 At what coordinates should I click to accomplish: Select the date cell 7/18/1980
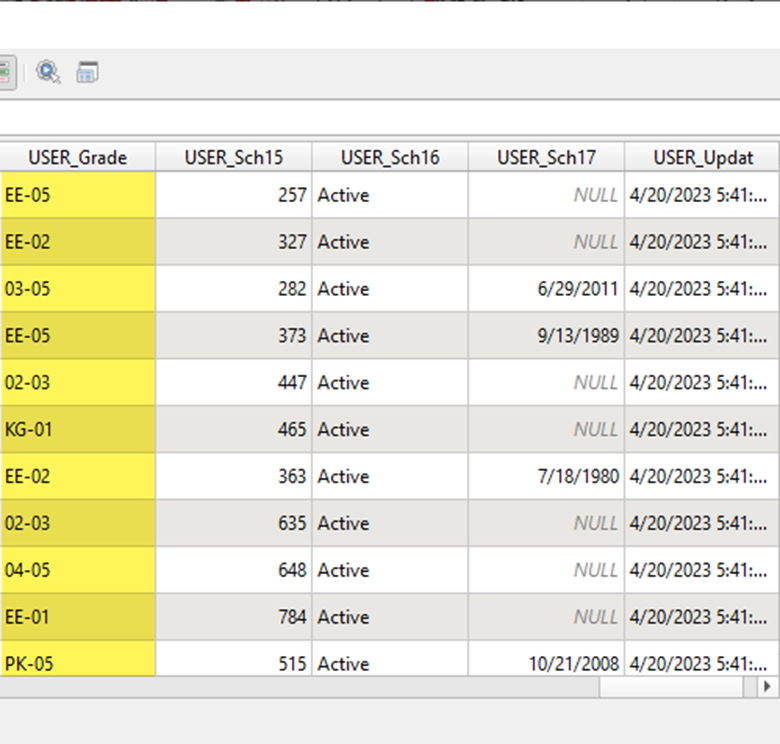(546, 476)
